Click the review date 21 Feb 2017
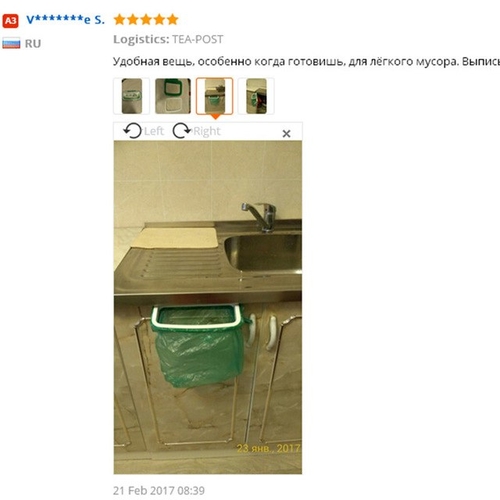The height and width of the screenshot is (500, 500). click(159, 490)
